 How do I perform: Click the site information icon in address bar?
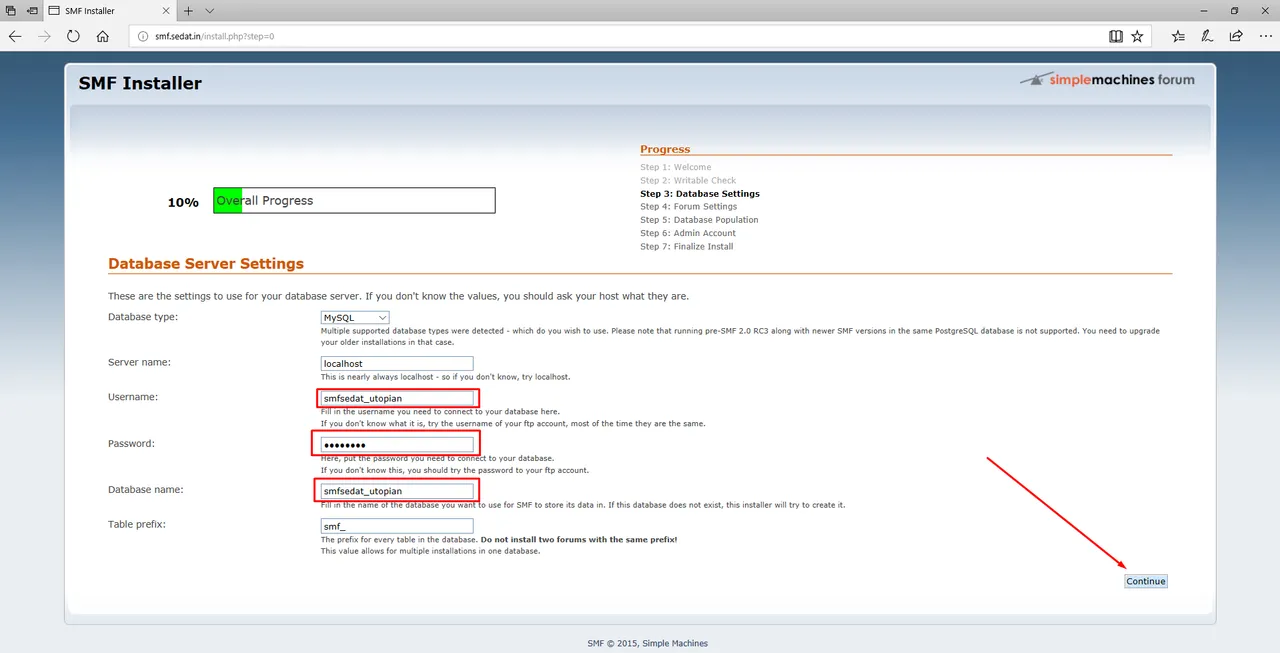pos(141,36)
